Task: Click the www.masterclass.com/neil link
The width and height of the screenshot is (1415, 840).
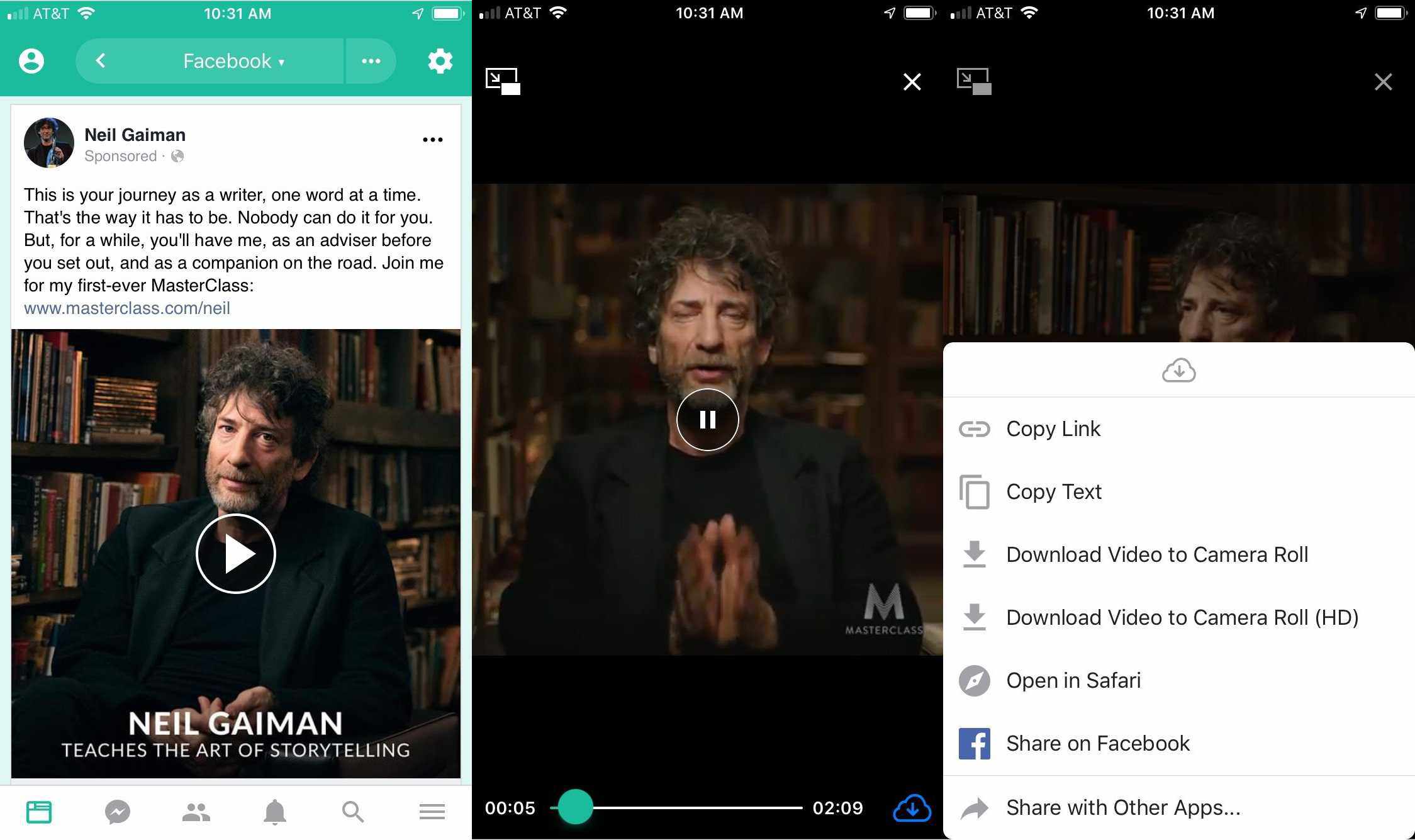Action: click(128, 308)
